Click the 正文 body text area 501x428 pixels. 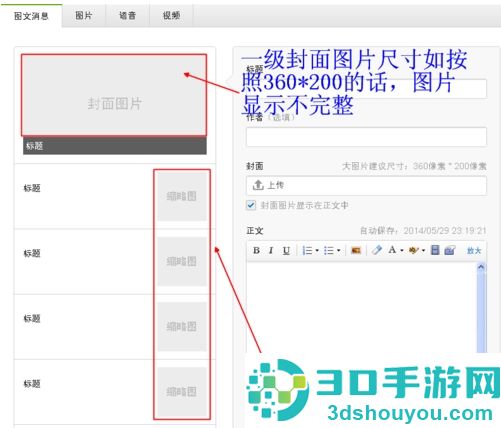[x=362, y=307]
